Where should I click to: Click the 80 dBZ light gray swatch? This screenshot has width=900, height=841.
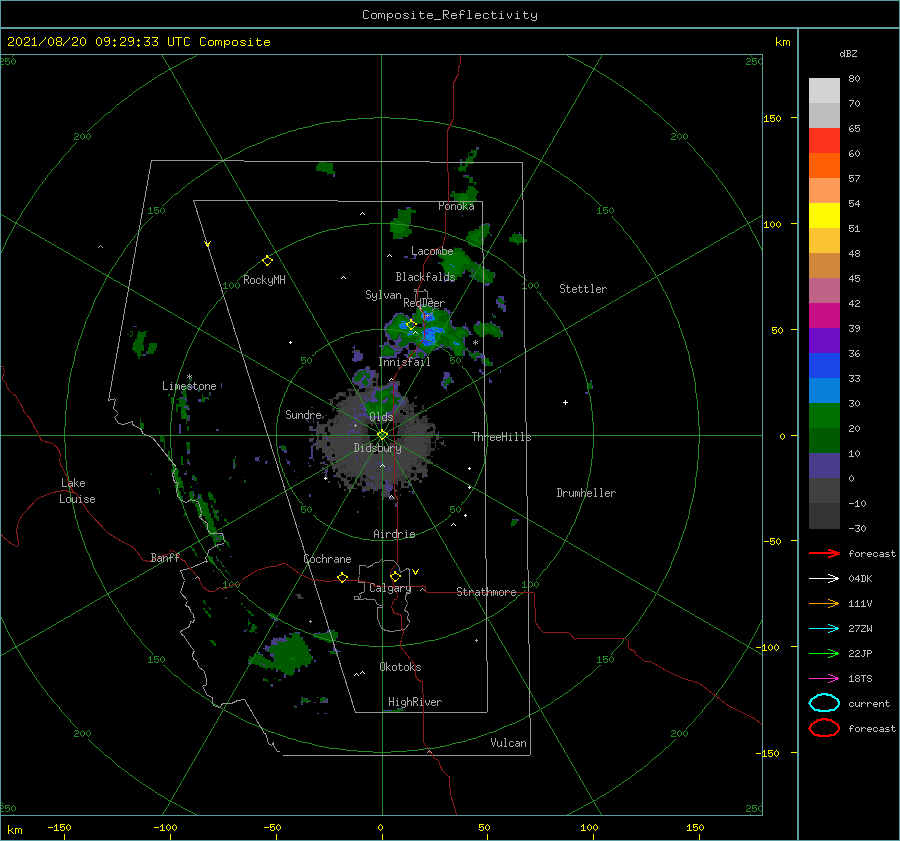point(824,91)
